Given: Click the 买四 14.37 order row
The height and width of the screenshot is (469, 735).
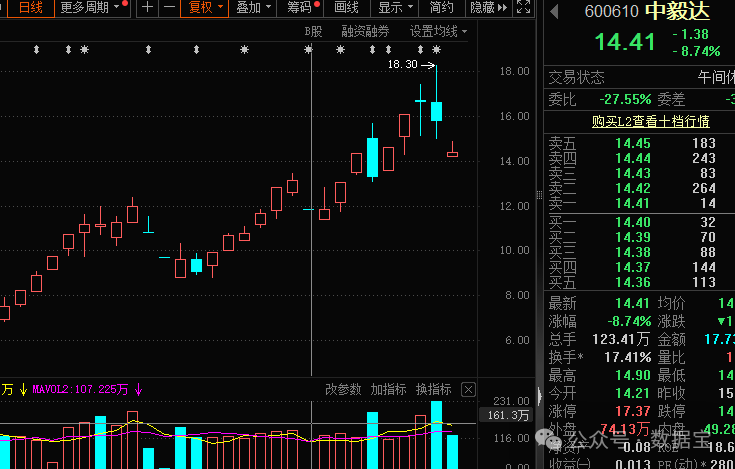Looking at the screenshot, I should 632,267.
